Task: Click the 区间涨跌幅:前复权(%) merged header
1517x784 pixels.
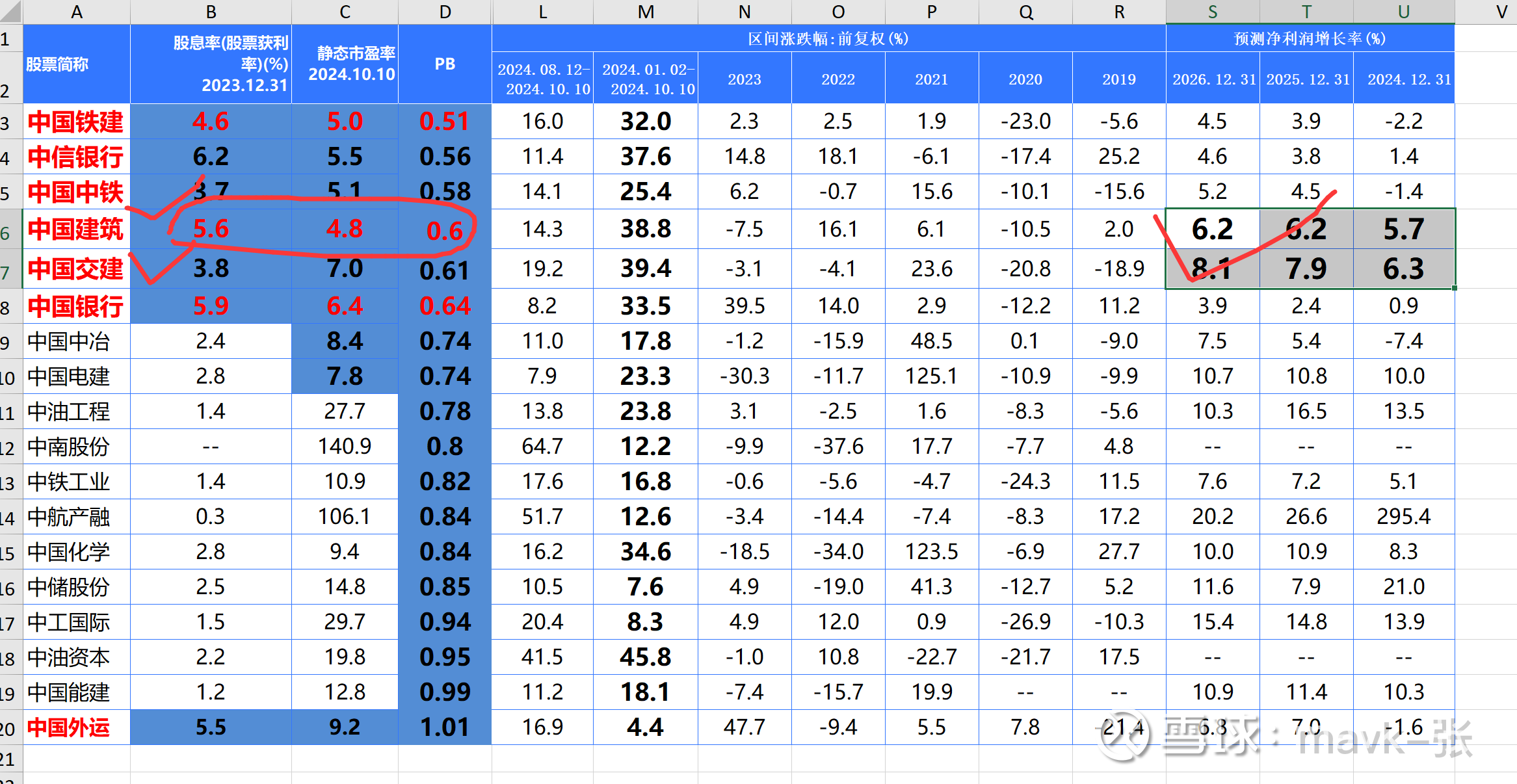Action: [x=829, y=38]
